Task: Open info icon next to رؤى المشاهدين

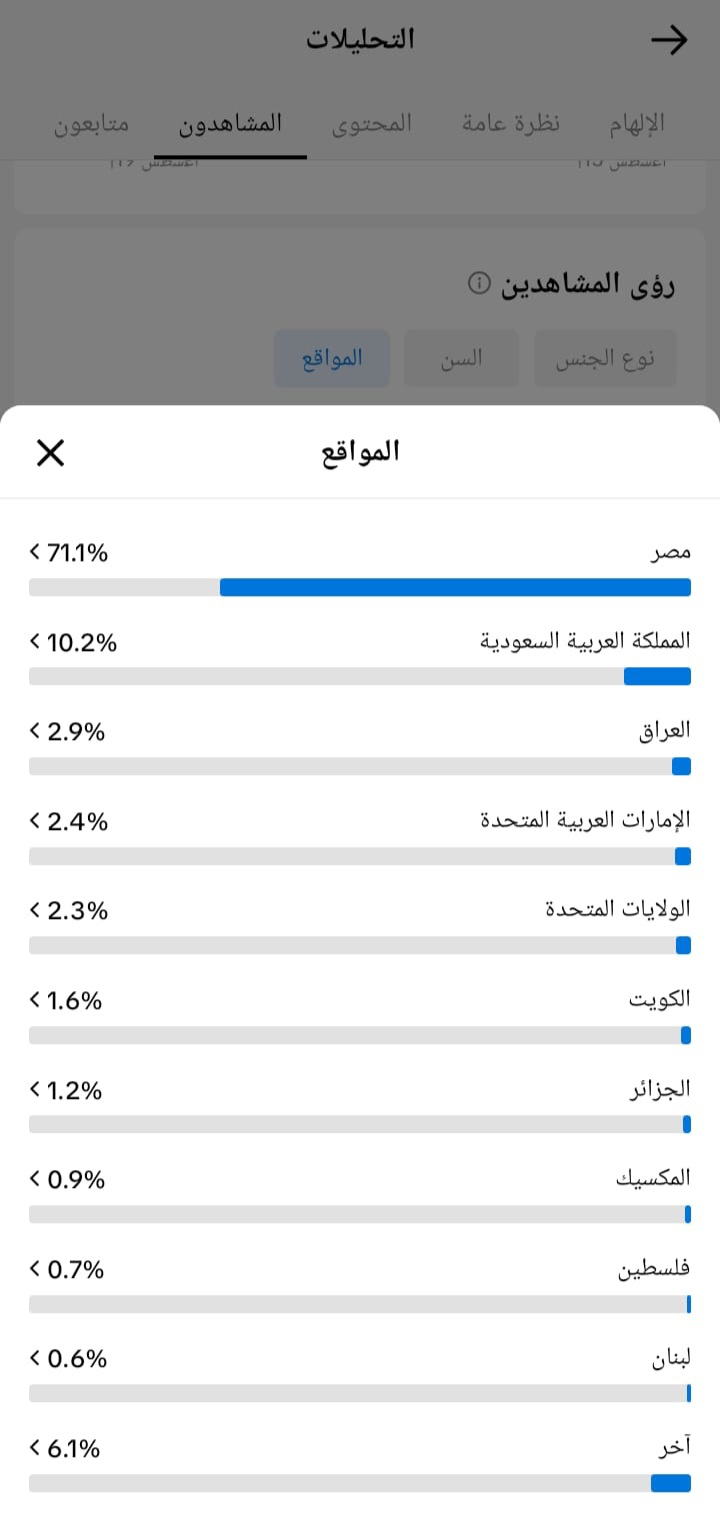Action: 479,284
